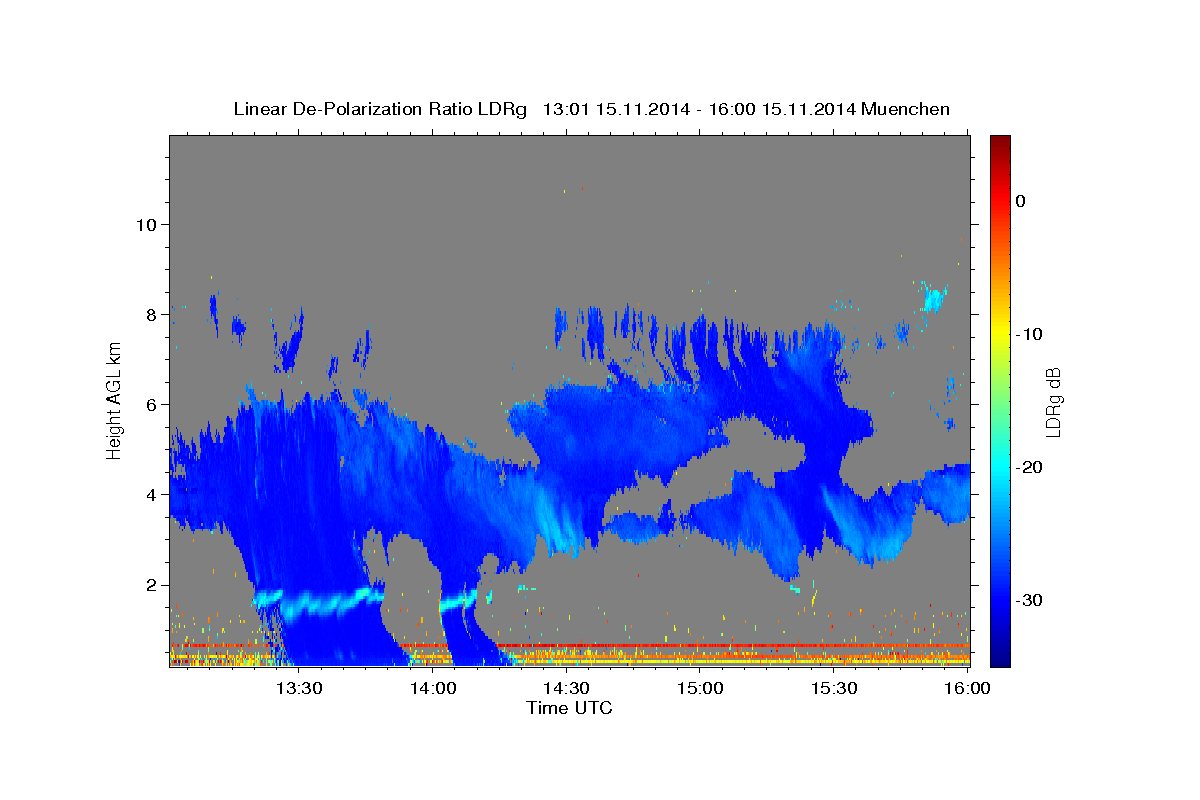Click the height tick label 4
This screenshot has height=800, width=1200.
(x=151, y=494)
